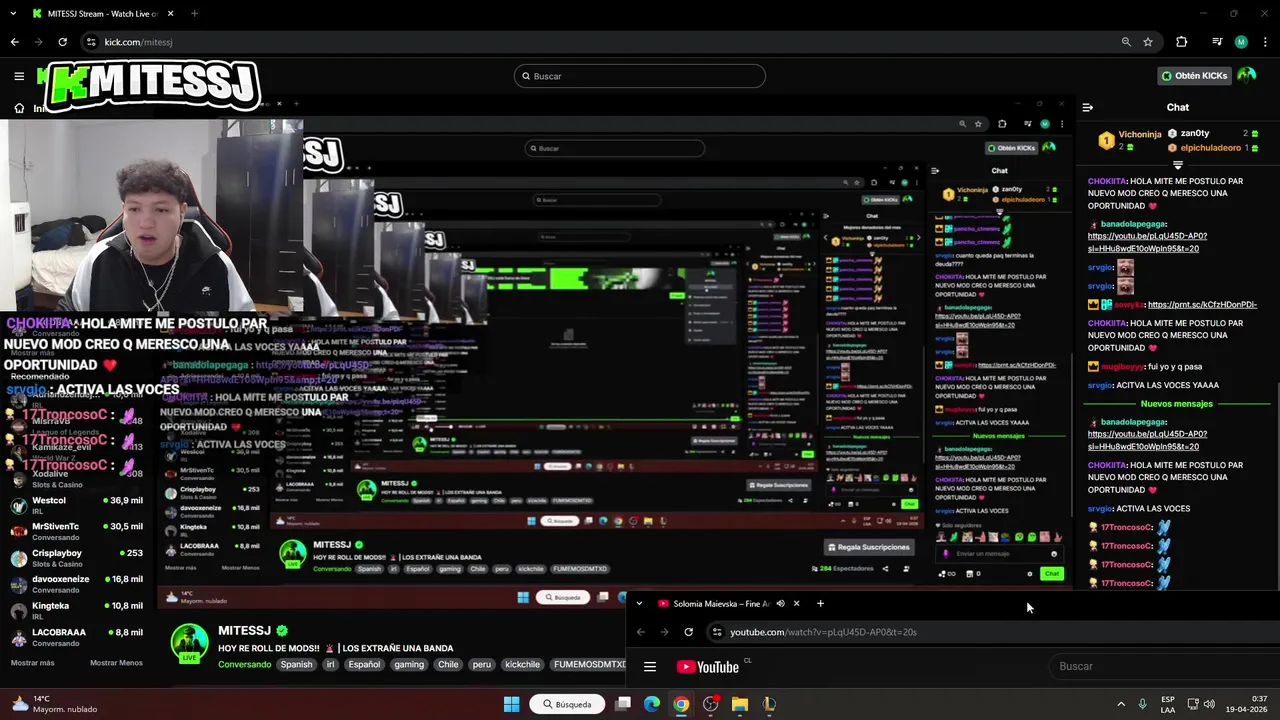Open the taskbar weather widget

pos(55,704)
